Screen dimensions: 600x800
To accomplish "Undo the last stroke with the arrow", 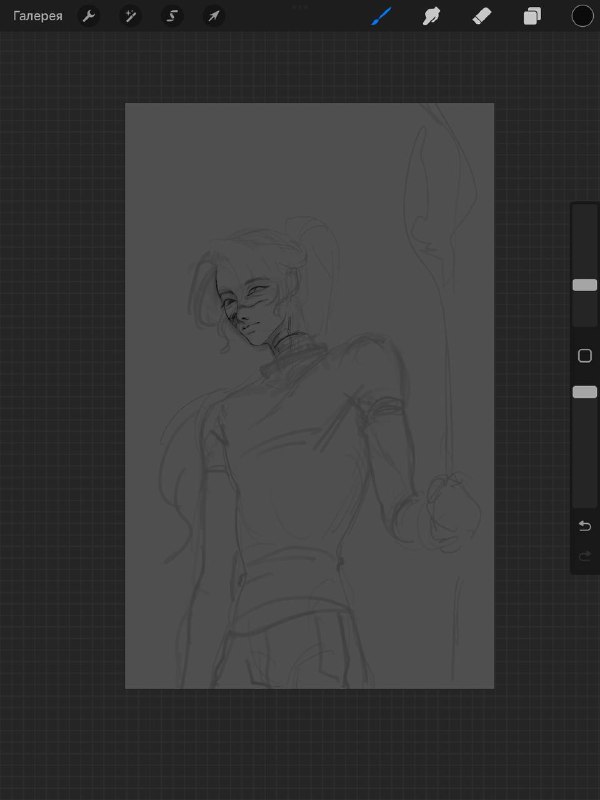I will (x=585, y=526).
